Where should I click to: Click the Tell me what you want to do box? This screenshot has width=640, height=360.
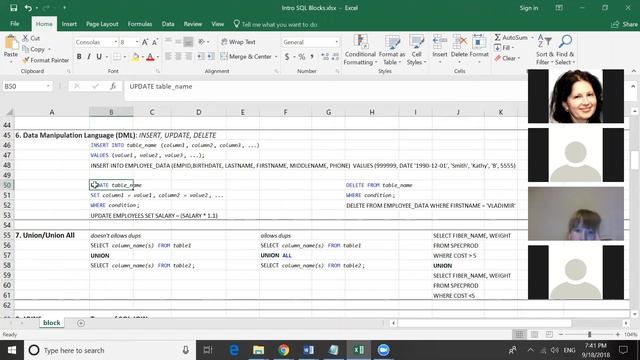point(276,24)
